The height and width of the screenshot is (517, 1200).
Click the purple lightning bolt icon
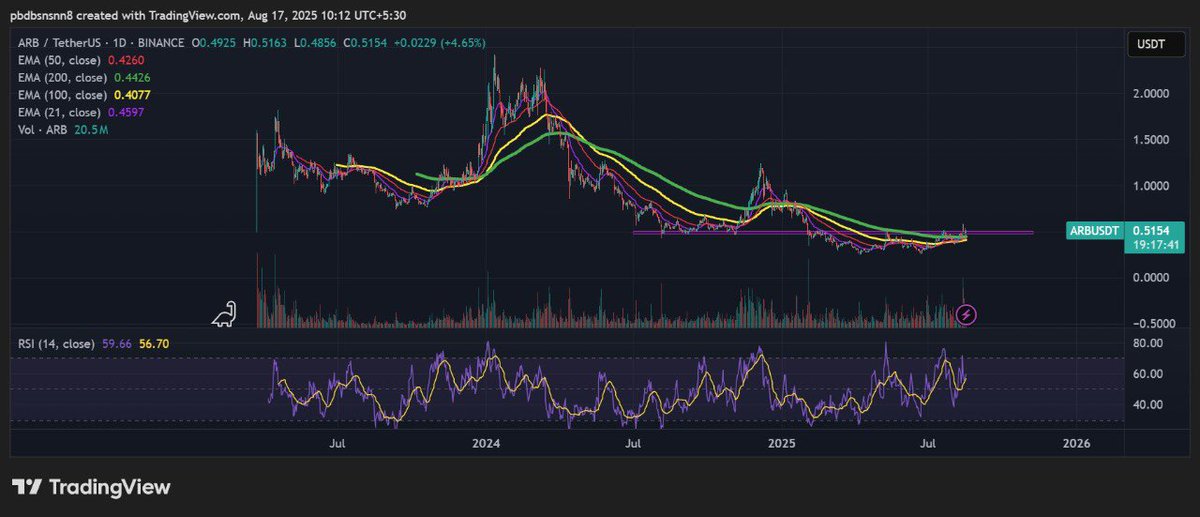click(x=967, y=315)
